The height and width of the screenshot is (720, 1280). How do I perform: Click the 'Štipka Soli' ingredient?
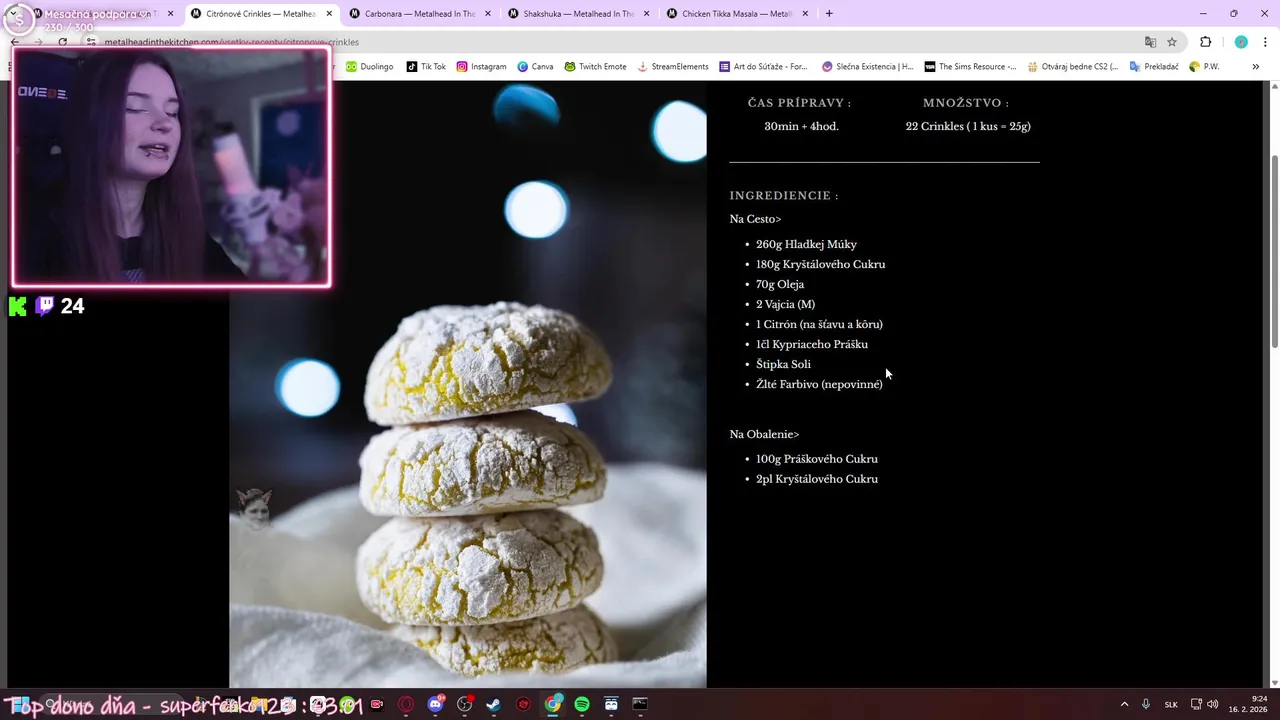[x=783, y=364]
